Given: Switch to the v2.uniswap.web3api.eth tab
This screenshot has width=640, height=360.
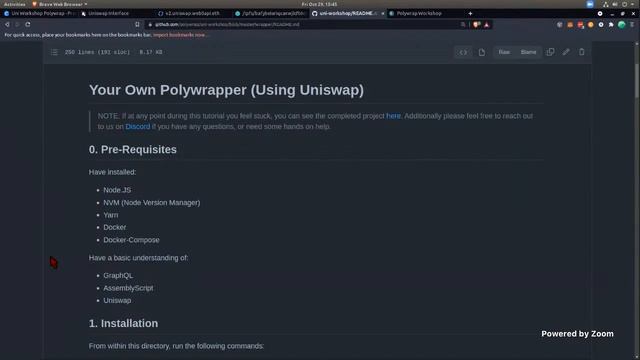Looking at the screenshot, I should point(192,13).
